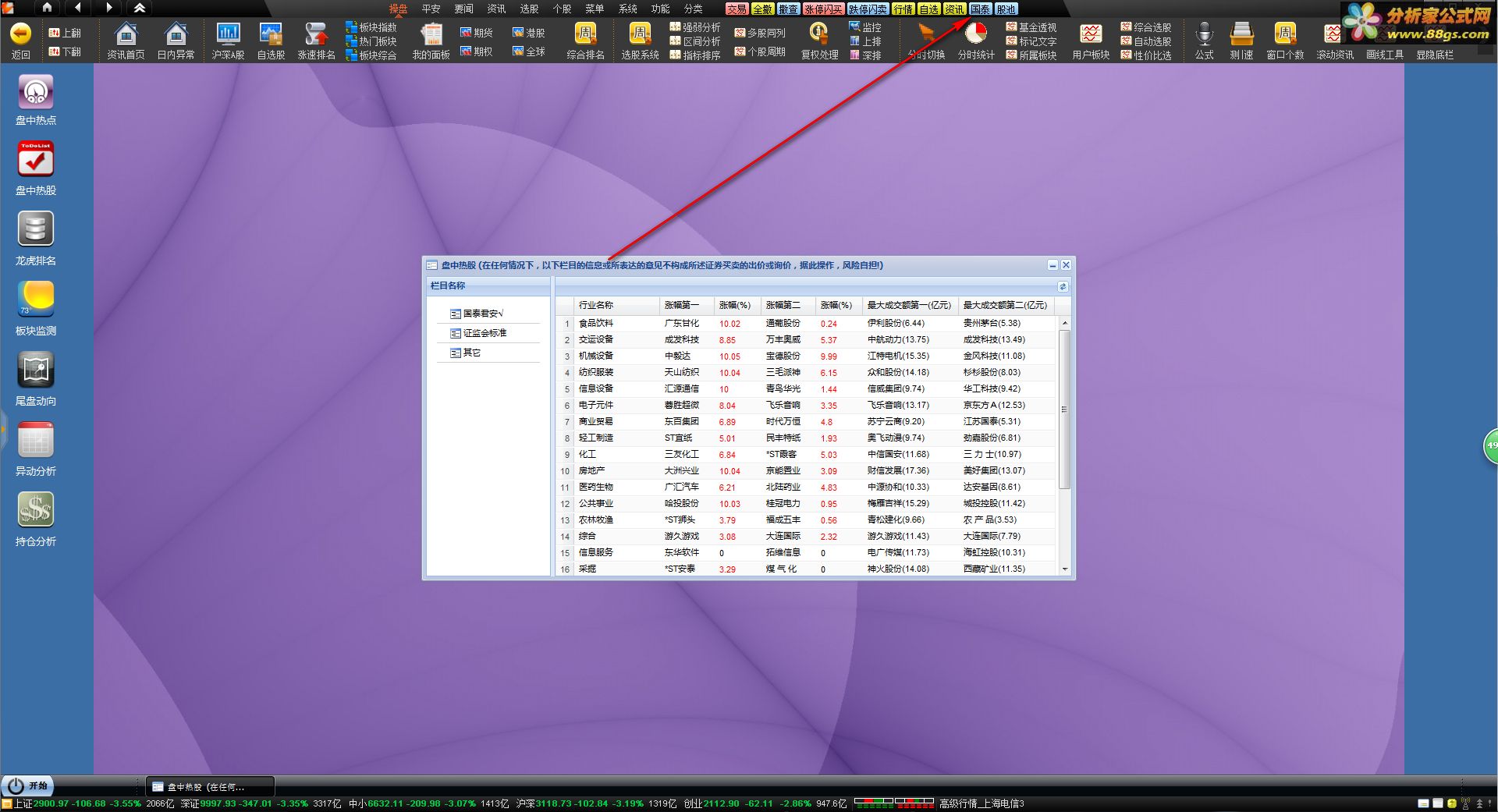The height and width of the screenshot is (812, 1498).
Task: Click the 国泰 button
Action: click(980, 9)
